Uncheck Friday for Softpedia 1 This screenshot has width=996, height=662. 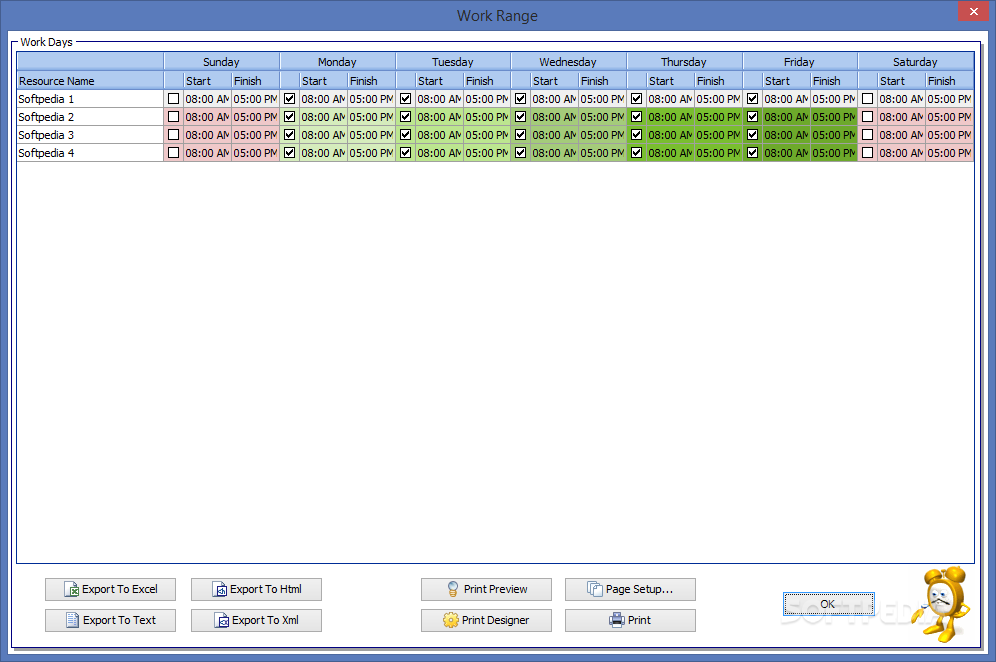click(753, 99)
